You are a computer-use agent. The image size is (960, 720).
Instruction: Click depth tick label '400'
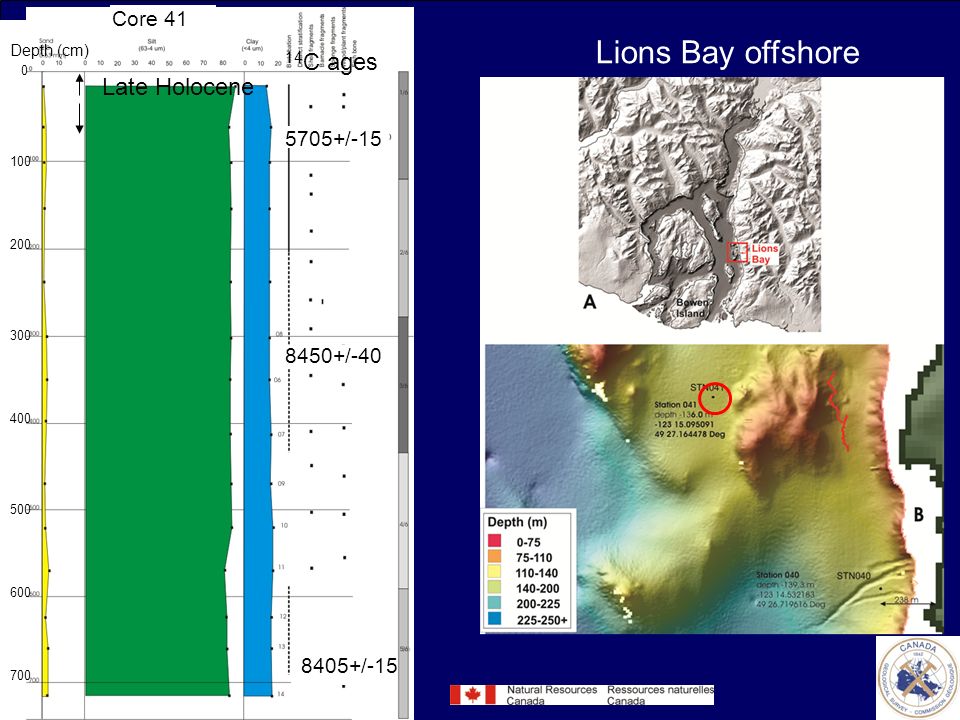tap(20, 419)
